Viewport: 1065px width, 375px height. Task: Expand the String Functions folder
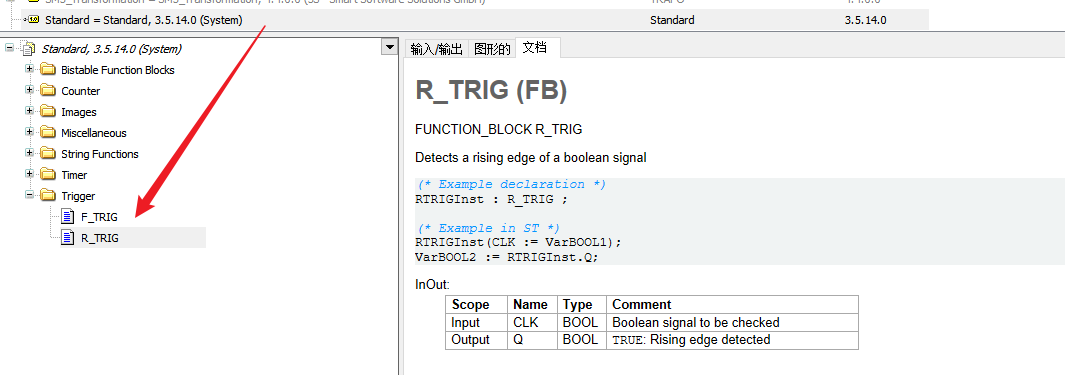pyautogui.click(x=29, y=154)
